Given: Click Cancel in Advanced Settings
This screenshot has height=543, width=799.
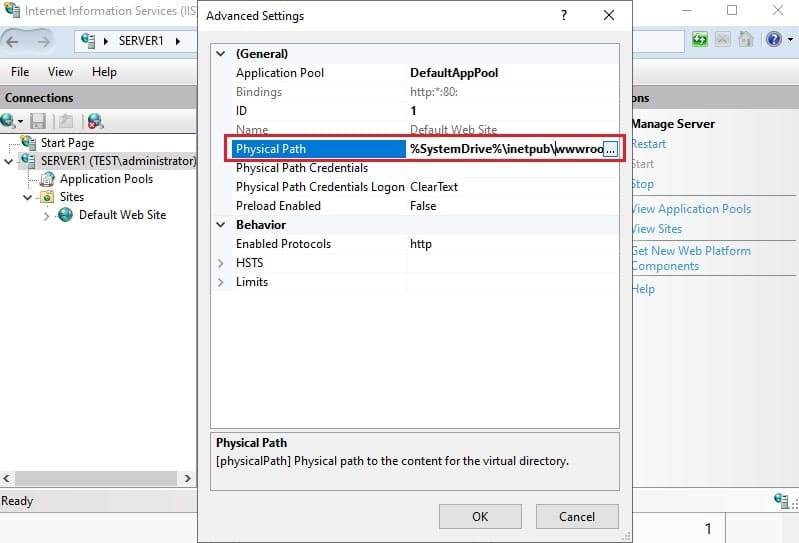Looking at the screenshot, I should click(x=577, y=517).
